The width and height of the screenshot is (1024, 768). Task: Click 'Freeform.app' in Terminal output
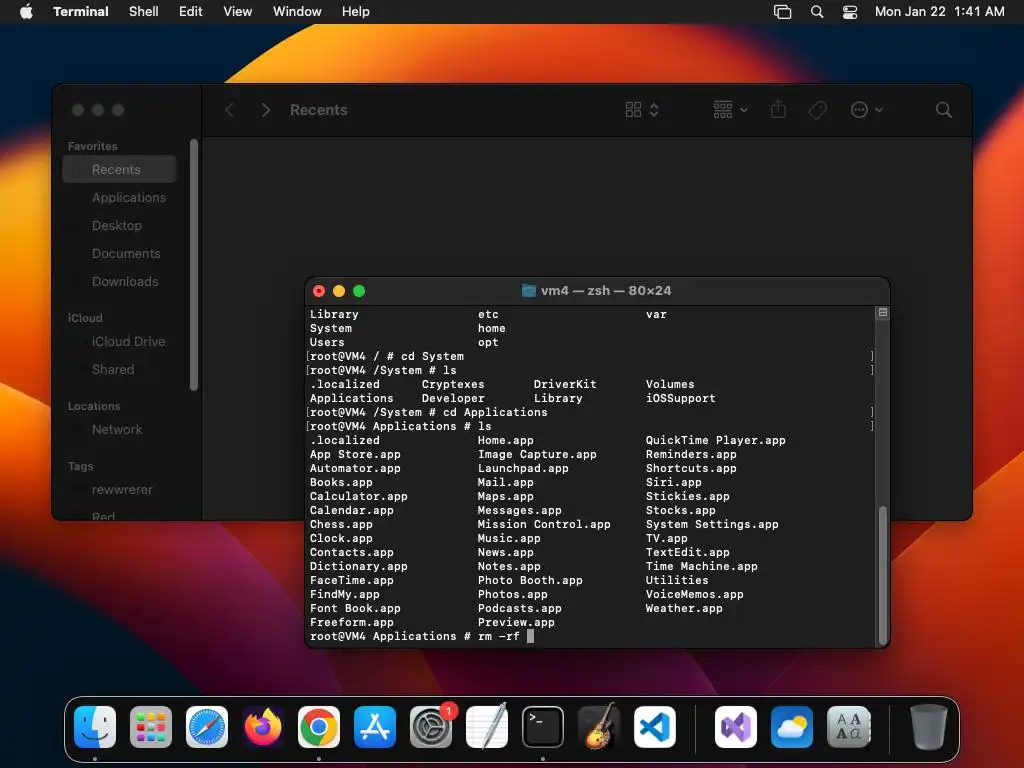pyautogui.click(x=351, y=622)
